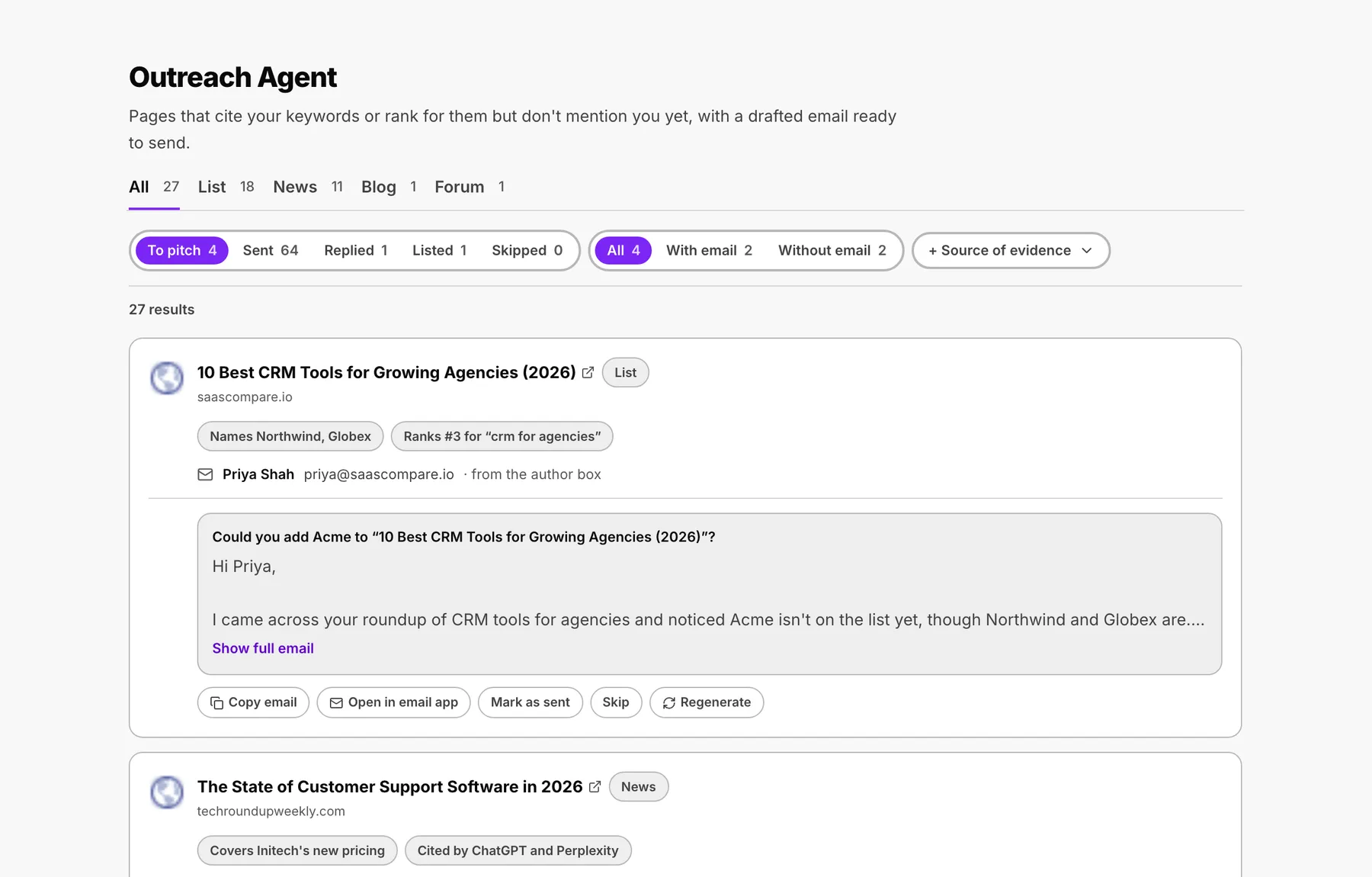Click the Hi Priya greeting text
Viewport: 1372px width, 877px height.
tap(244, 567)
